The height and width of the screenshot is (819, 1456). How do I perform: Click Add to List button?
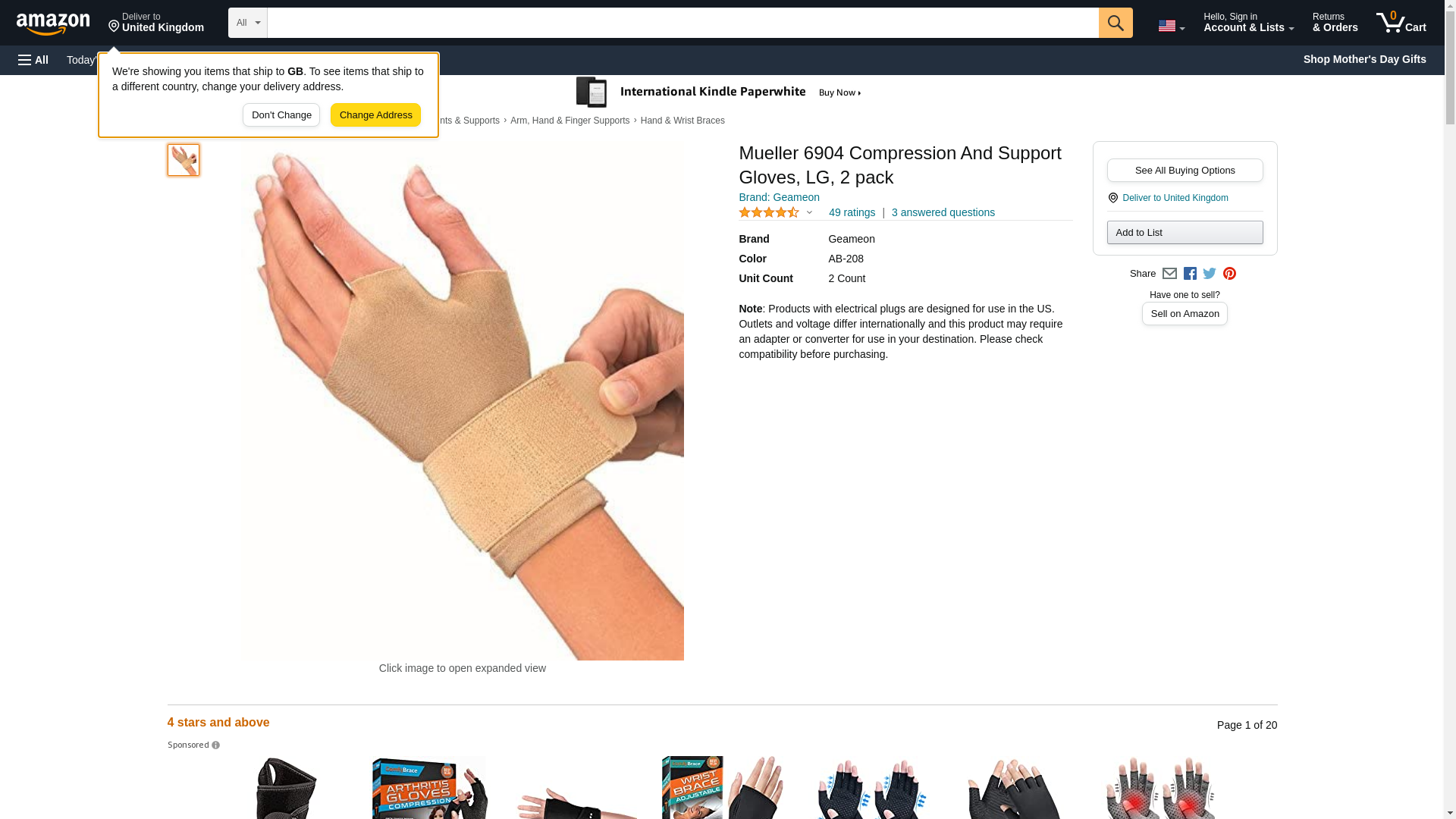1185,233
